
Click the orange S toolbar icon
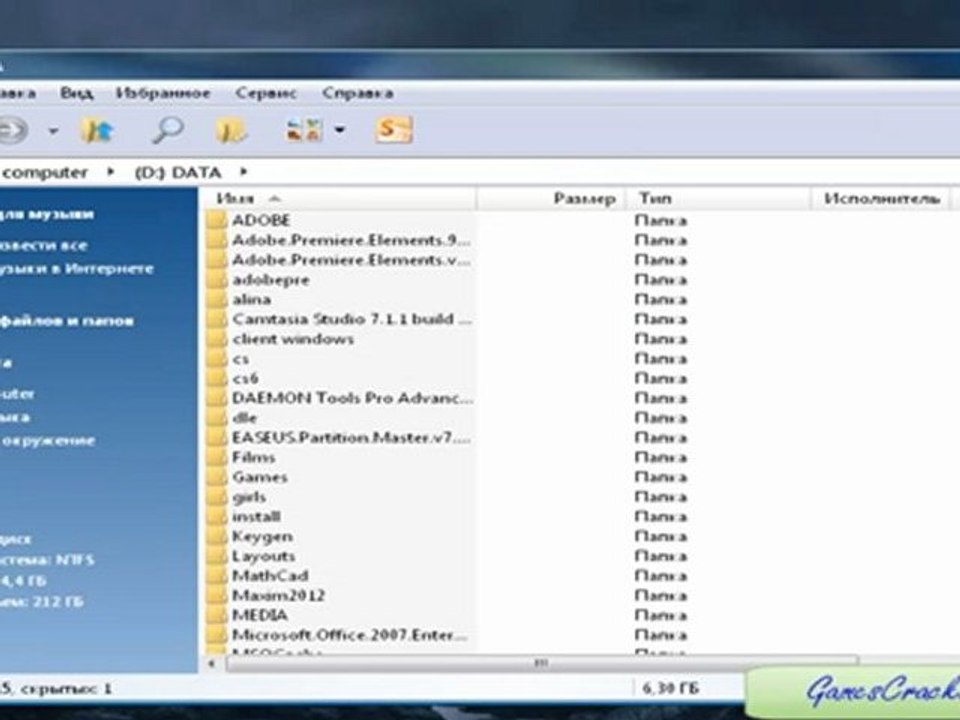click(394, 130)
